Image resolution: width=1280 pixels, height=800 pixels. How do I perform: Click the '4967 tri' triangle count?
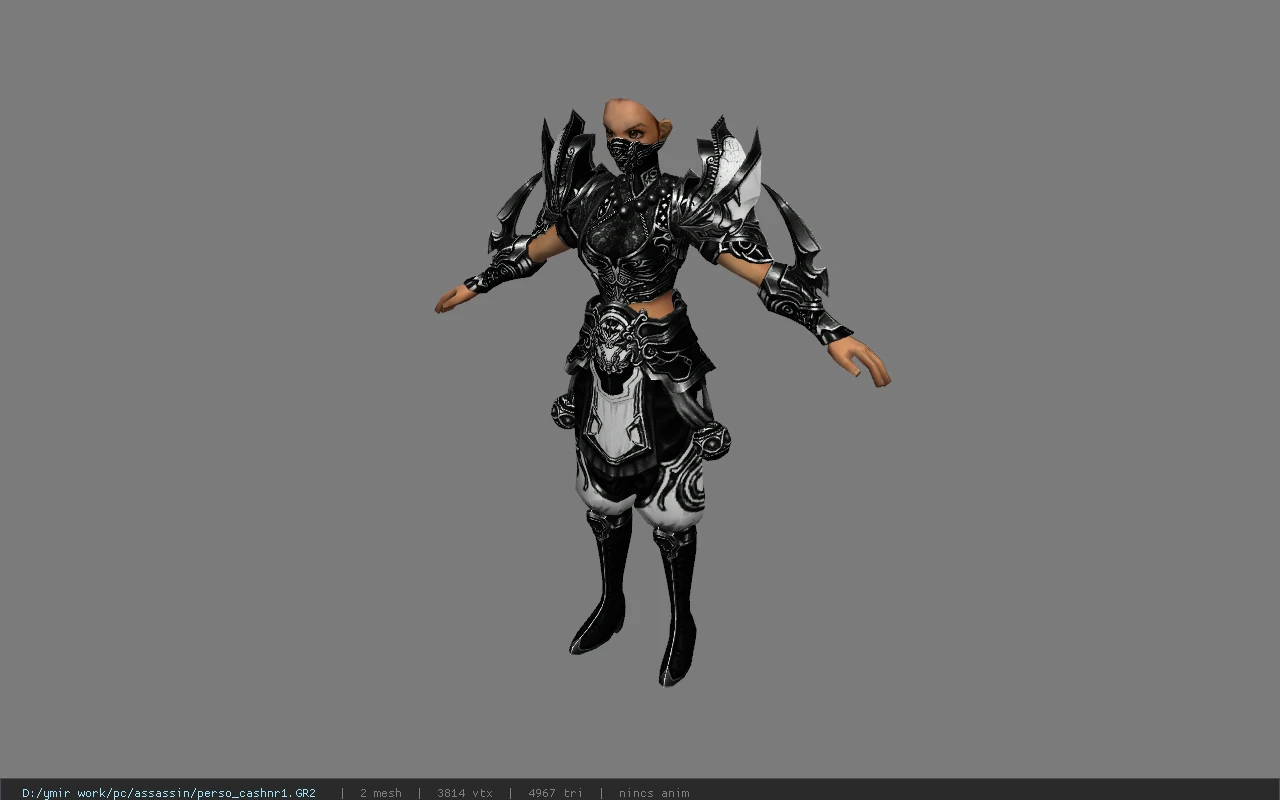tap(555, 793)
